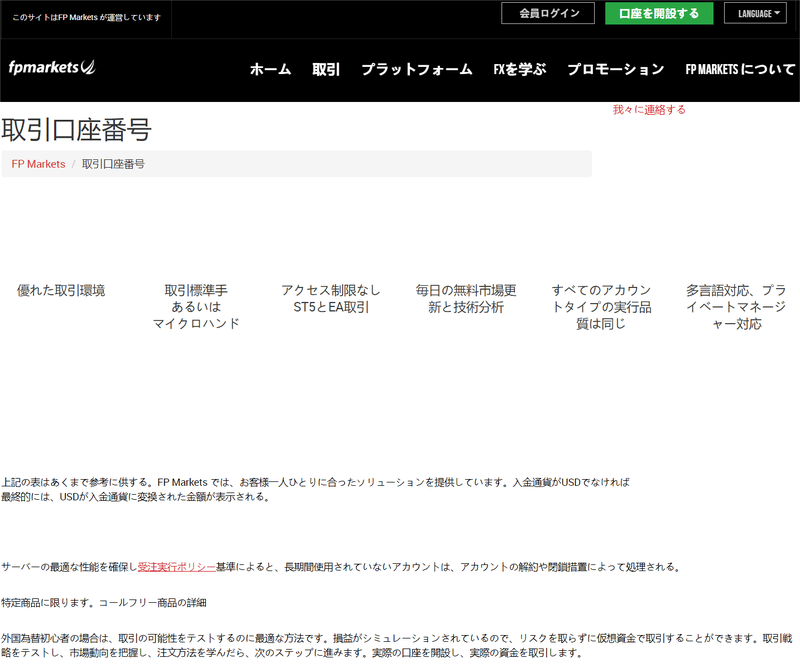The image size is (800, 668).
Task: Open the プロモーション navigation menu
Action: coord(616,69)
